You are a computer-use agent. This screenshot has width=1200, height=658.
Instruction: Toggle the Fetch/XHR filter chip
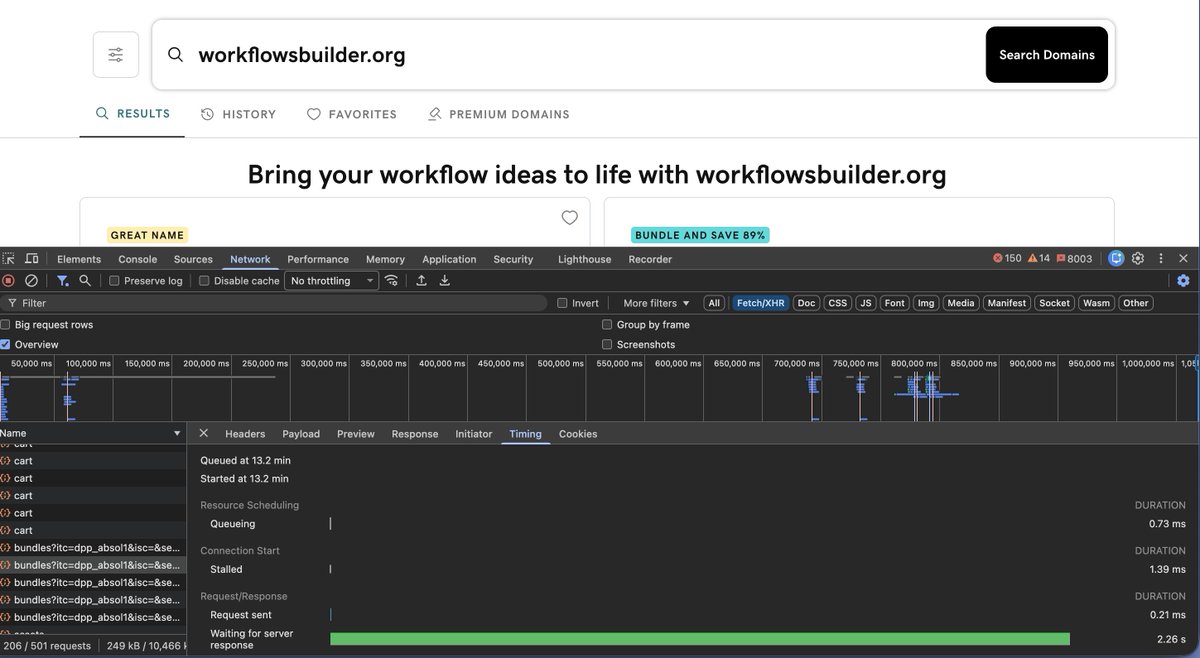pyautogui.click(x=761, y=303)
